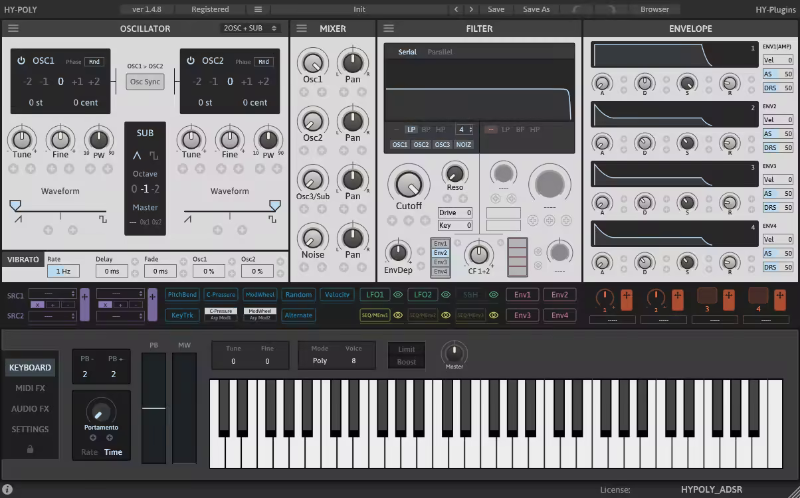Open the Poly mode selector
The width and height of the screenshot is (800, 498).
click(x=320, y=361)
